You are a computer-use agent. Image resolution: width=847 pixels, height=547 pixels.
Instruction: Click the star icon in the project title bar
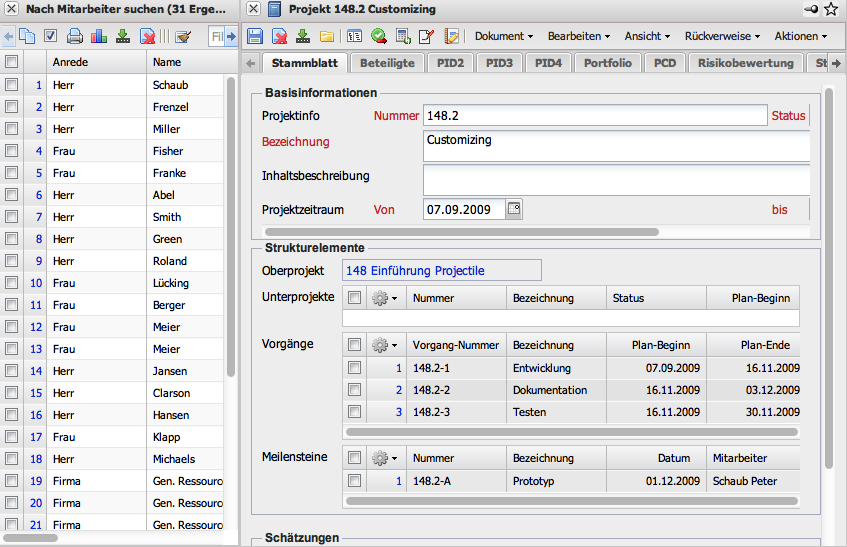[832, 9]
